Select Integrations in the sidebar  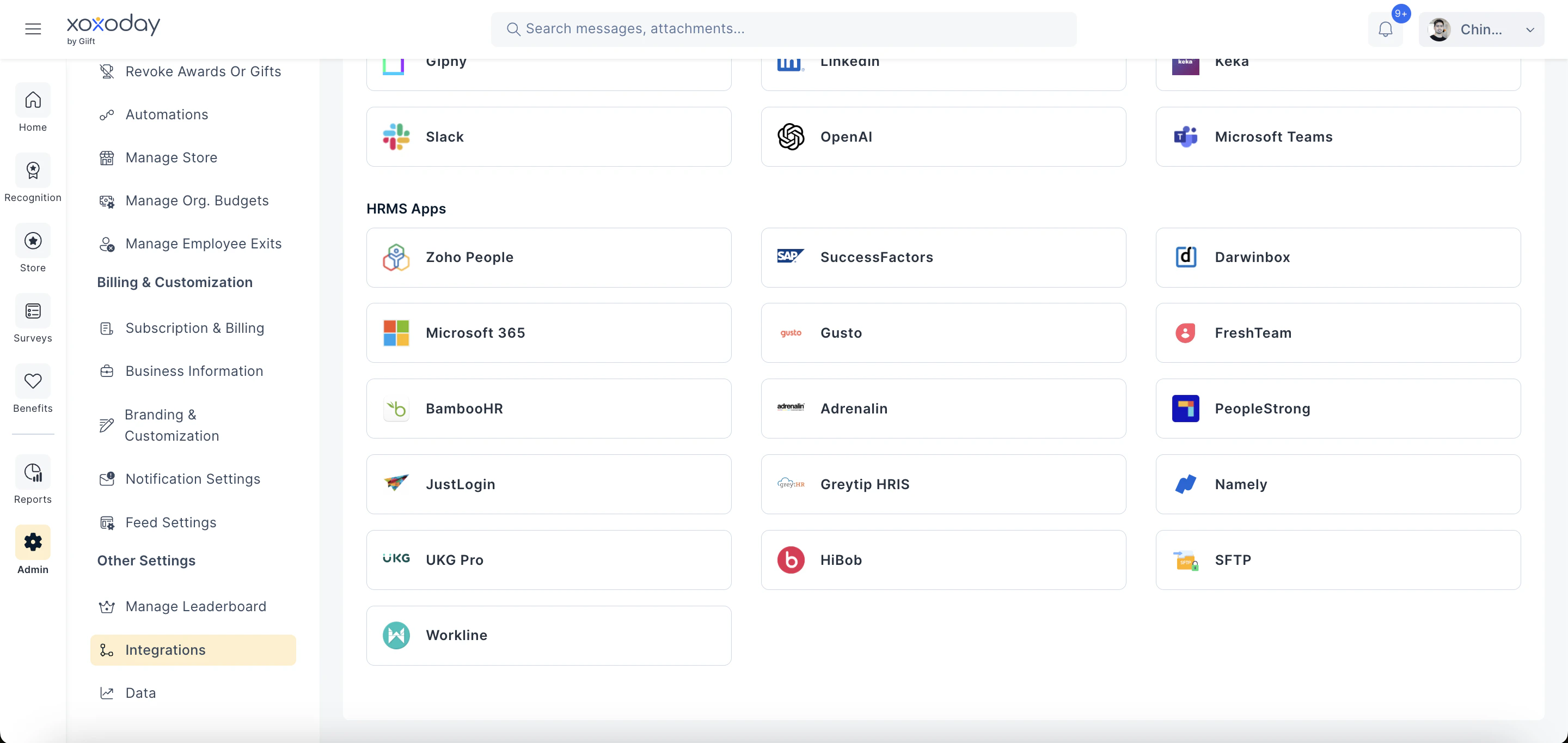coord(193,650)
